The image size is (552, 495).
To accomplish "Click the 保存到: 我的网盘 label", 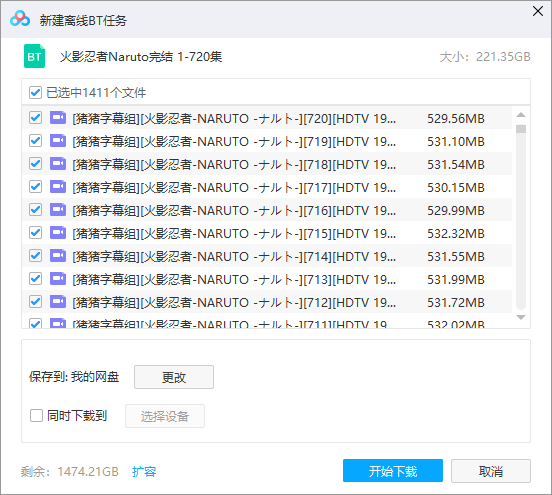I will click(x=74, y=377).
